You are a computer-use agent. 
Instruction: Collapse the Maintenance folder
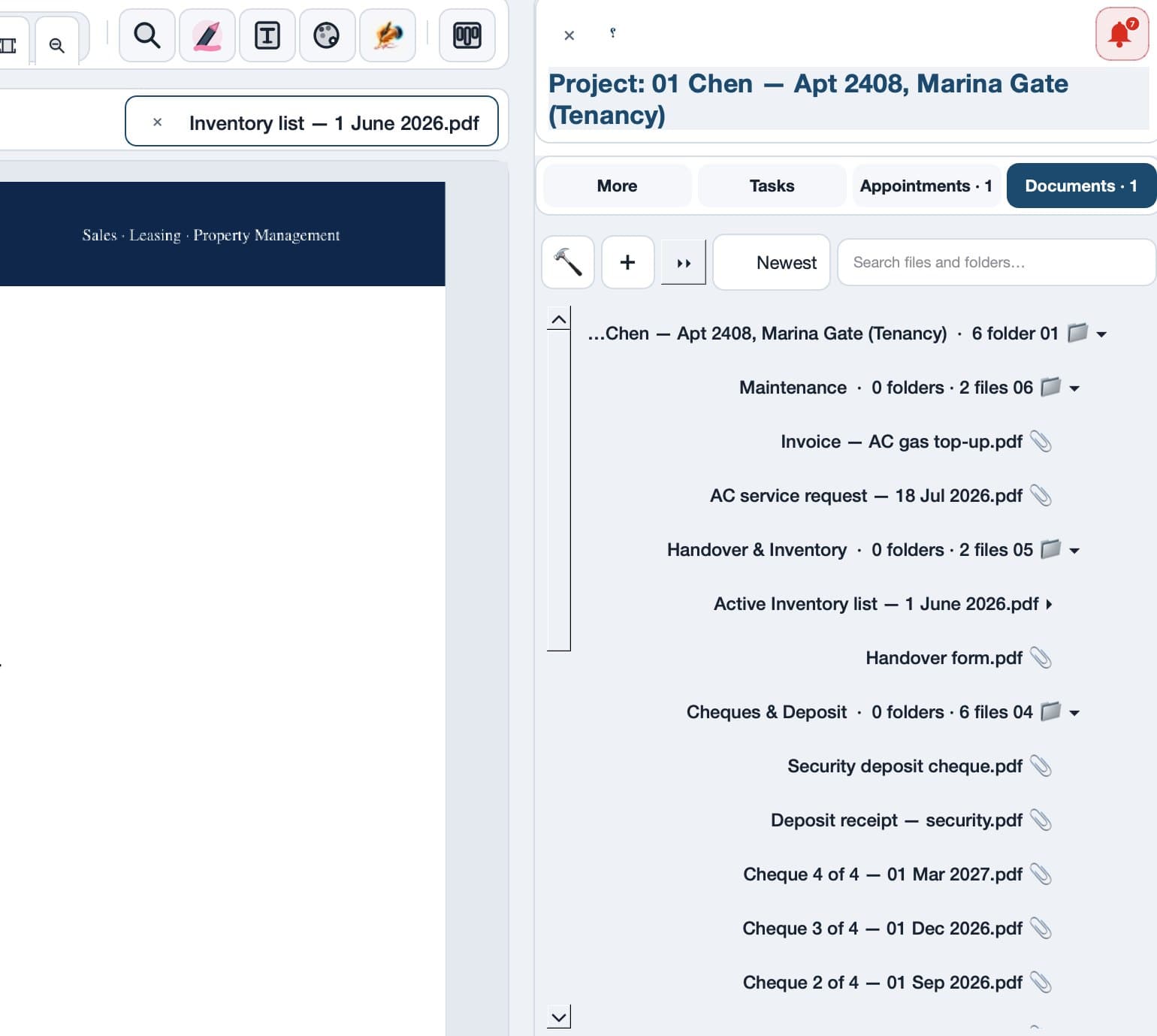pos(1074,388)
